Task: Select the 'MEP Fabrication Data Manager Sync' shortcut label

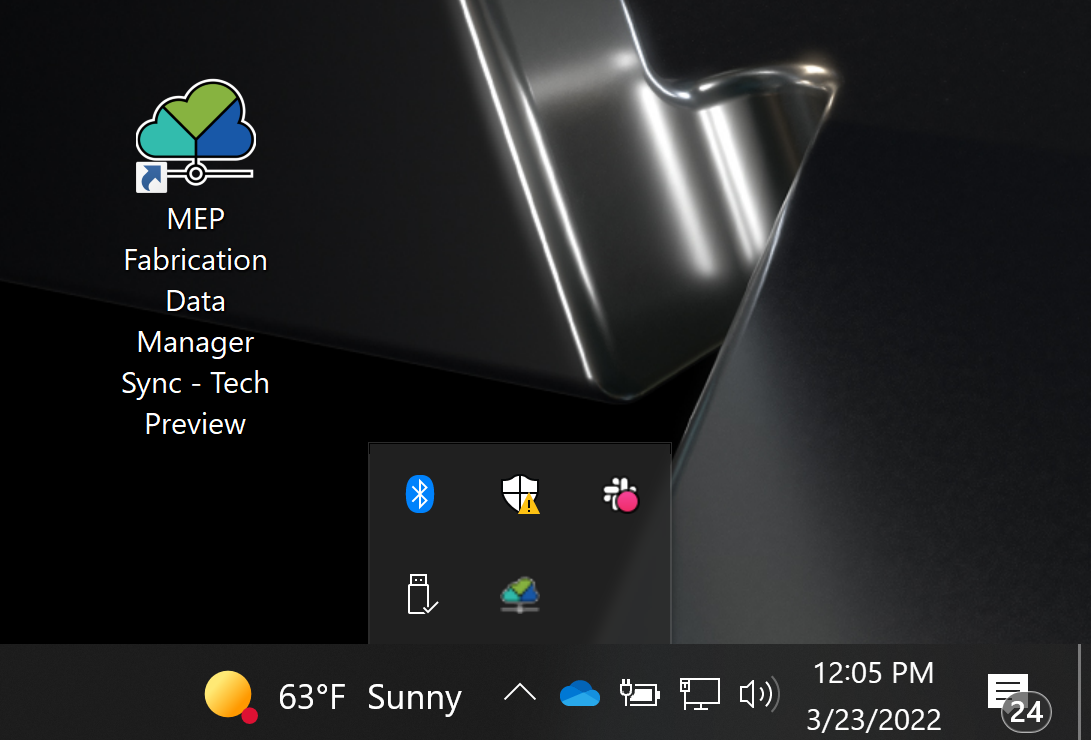Action: [195, 321]
